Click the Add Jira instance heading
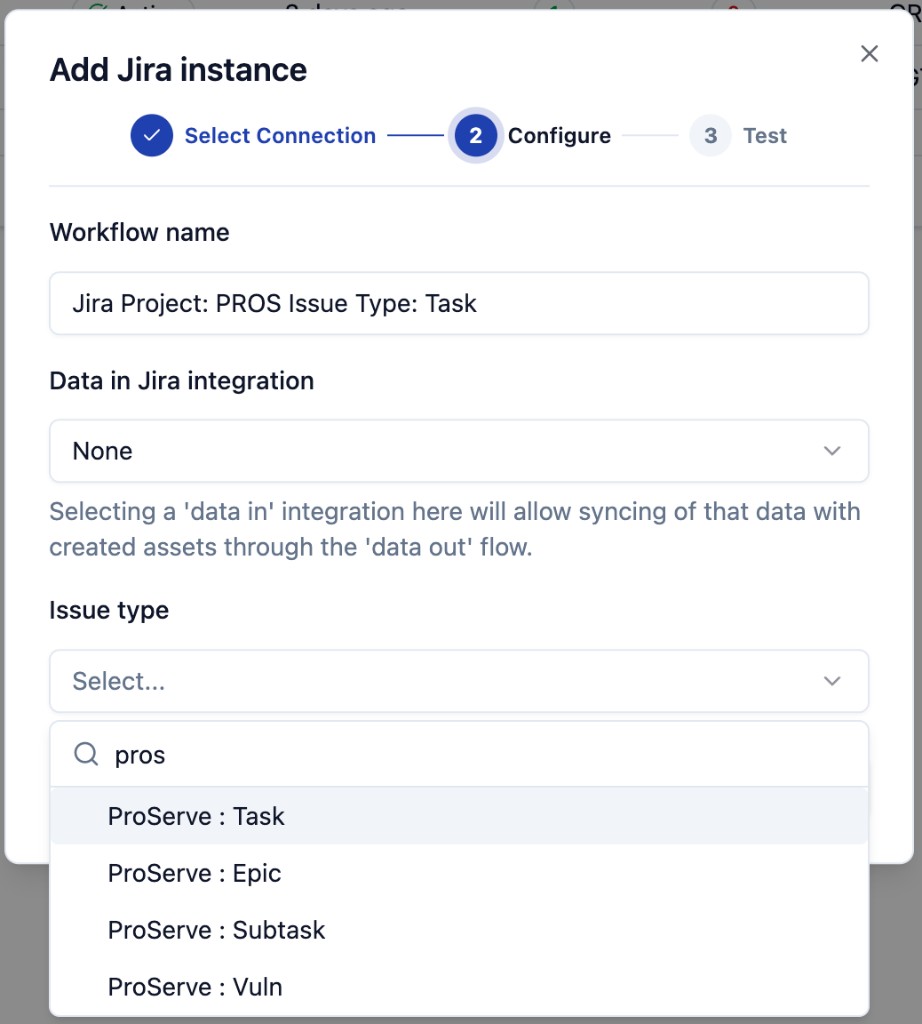The width and height of the screenshot is (922, 1024). click(x=178, y=70)
